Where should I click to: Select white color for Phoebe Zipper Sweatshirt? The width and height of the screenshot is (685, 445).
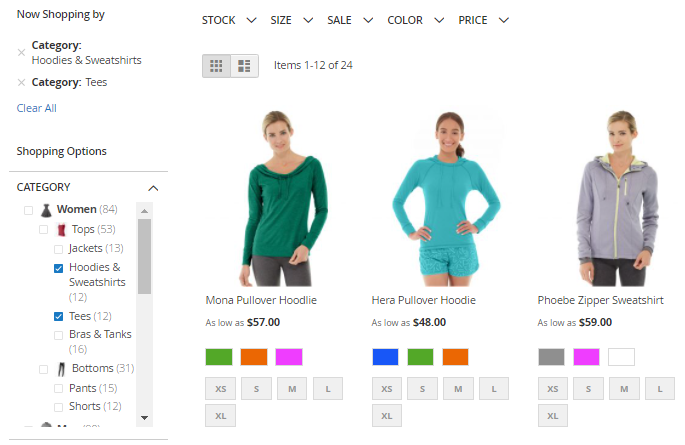tap(621, 357)
